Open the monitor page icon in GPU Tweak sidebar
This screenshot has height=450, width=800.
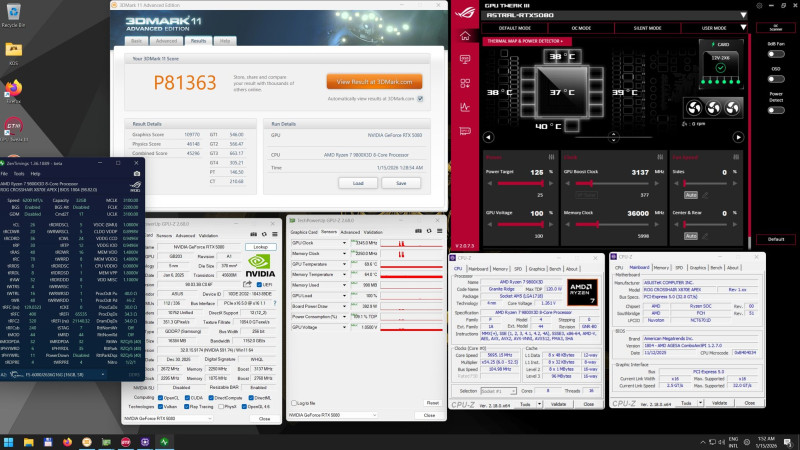pyautogui.click(x=465, y=60)
